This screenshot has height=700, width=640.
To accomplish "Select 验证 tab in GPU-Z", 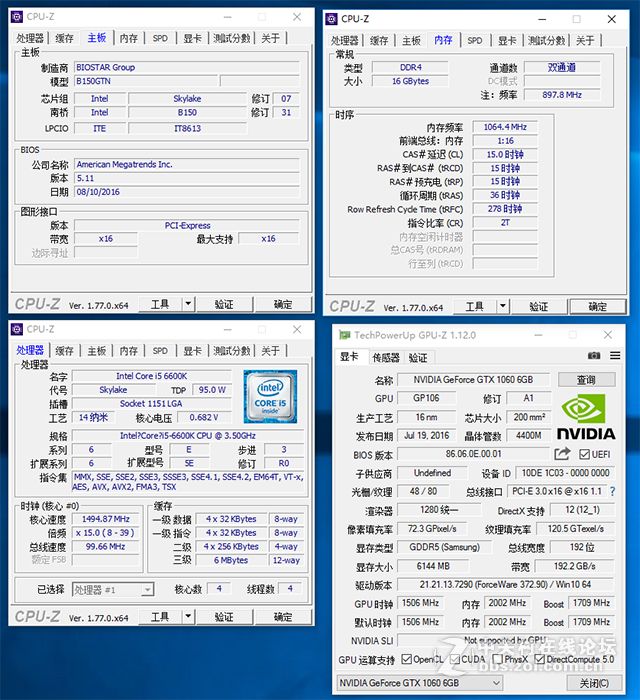I will (x=418, y=358).
